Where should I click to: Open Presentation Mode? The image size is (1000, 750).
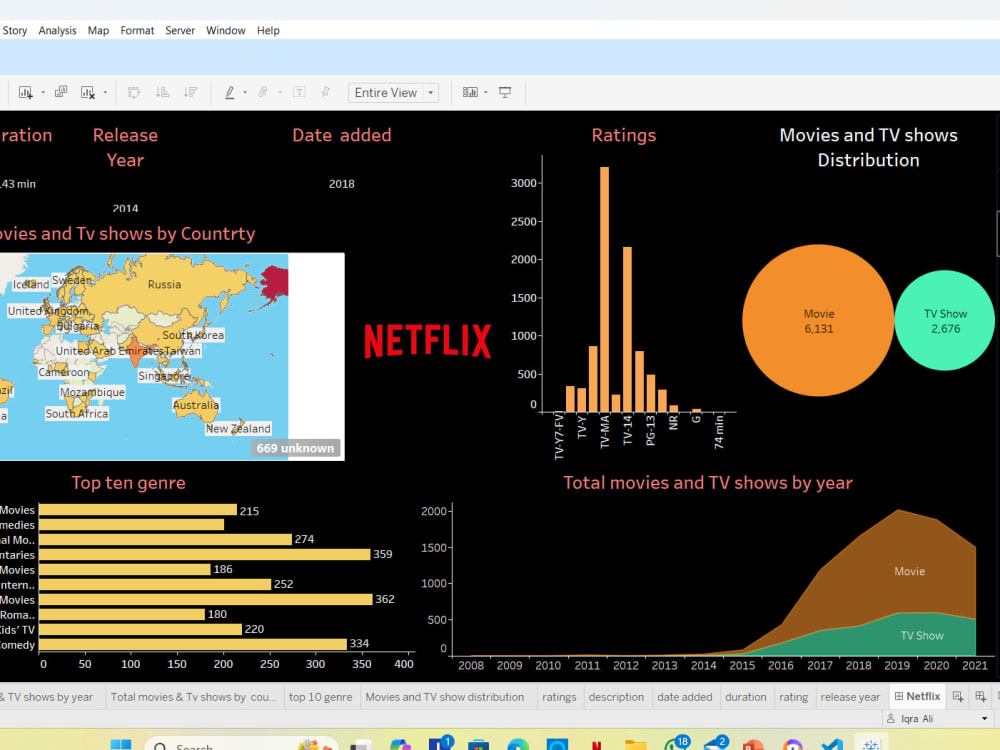(x=505, y=92)
